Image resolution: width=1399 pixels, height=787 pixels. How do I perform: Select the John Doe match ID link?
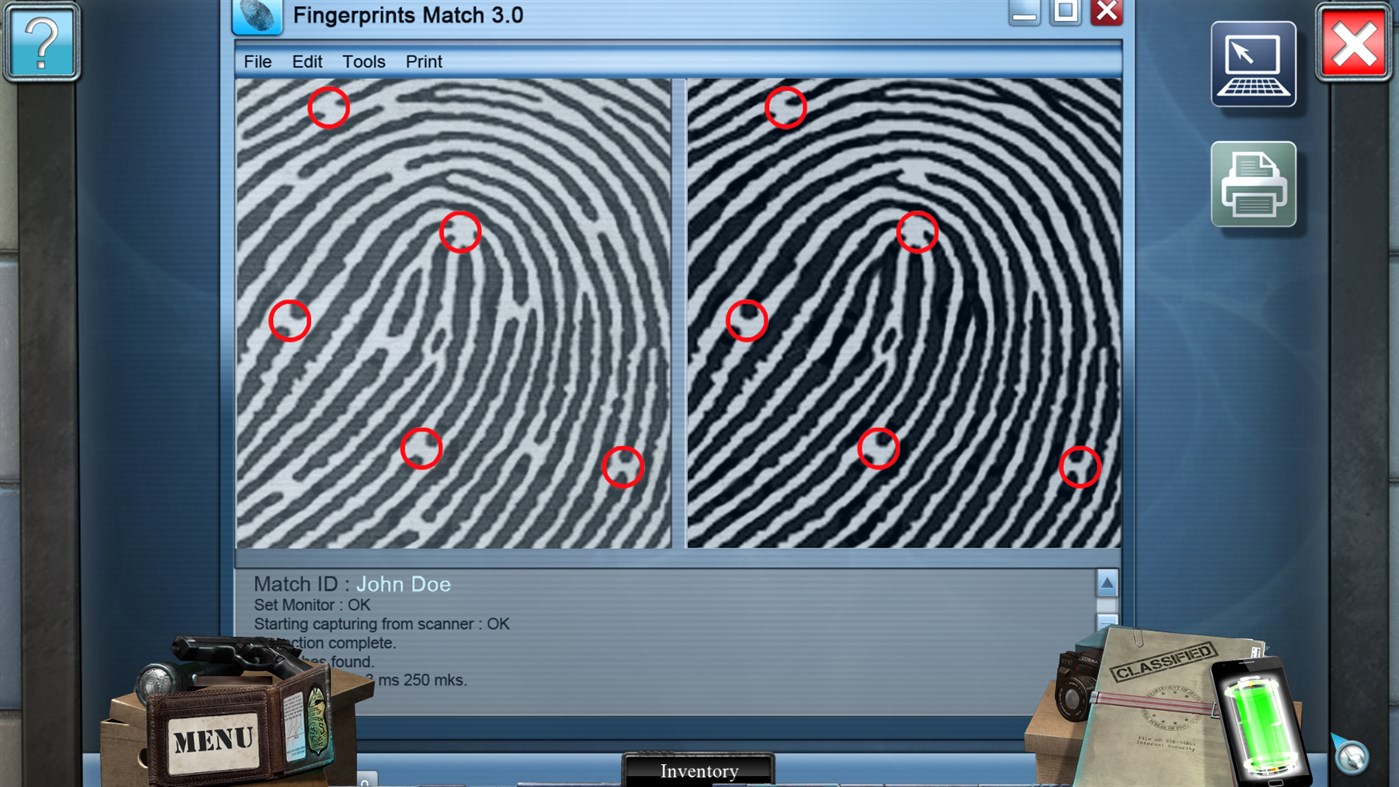click(403, 583)
